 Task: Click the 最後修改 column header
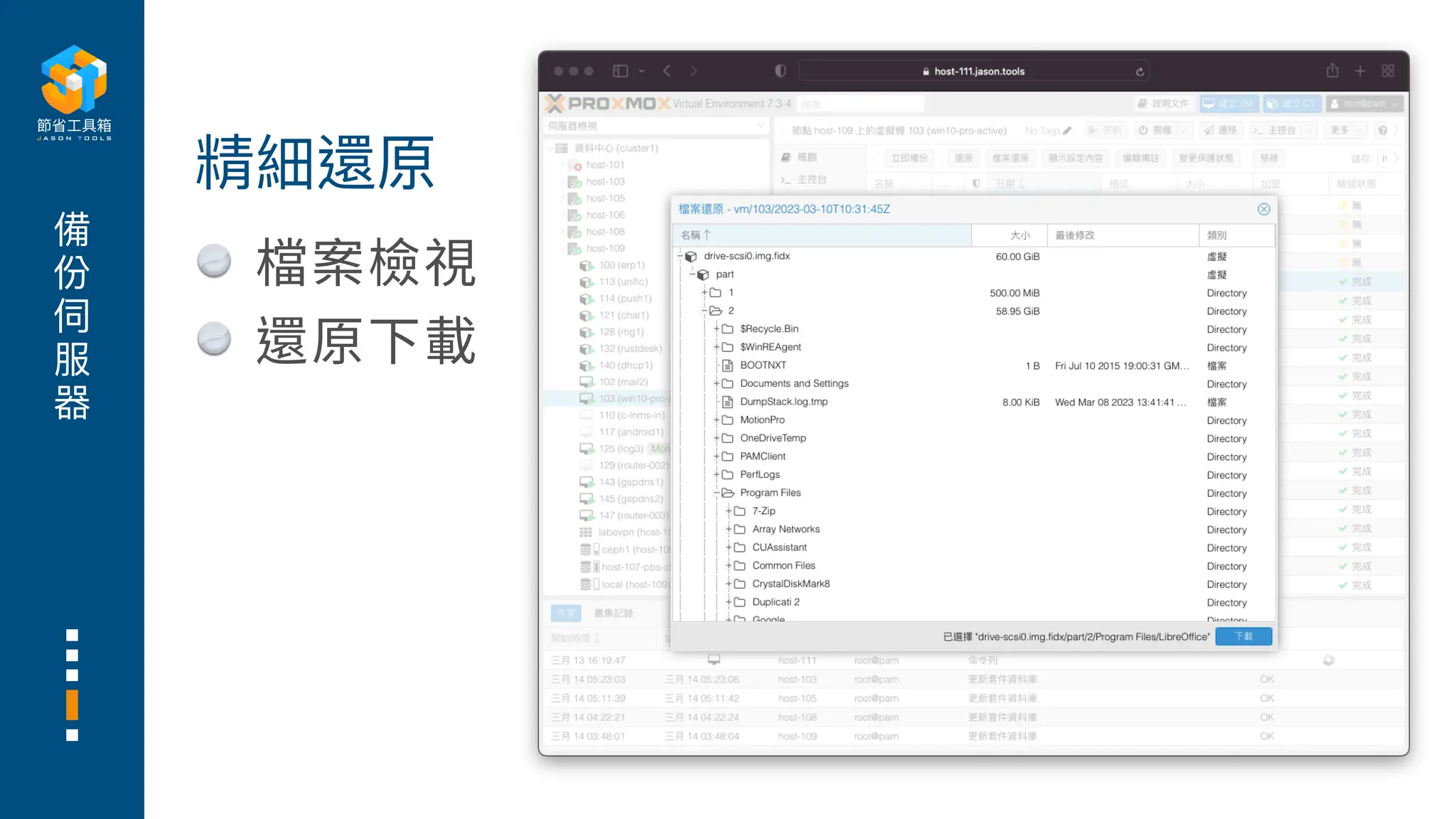pos(1123,235)
